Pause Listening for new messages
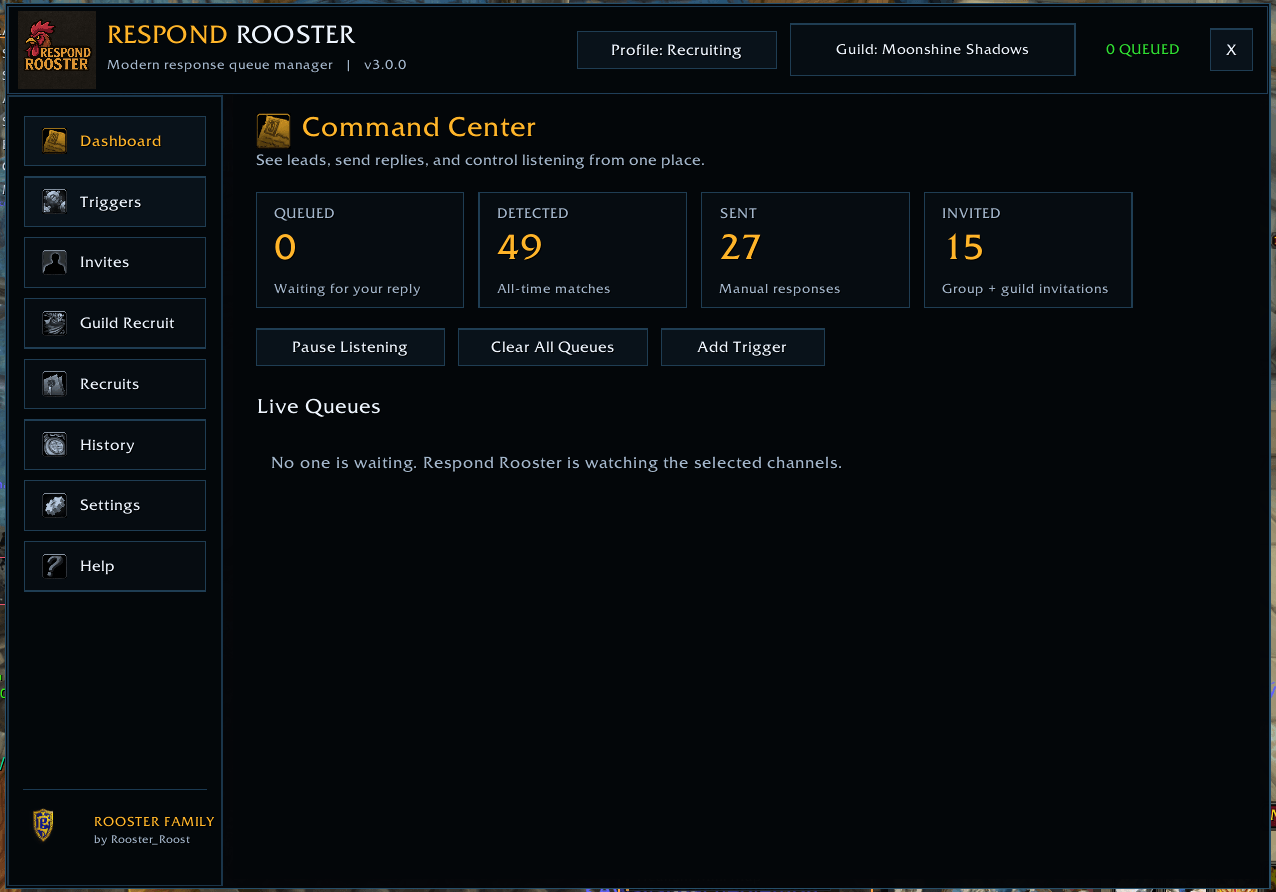Viewport: 1276px width, 892px height. coord(350,347)
